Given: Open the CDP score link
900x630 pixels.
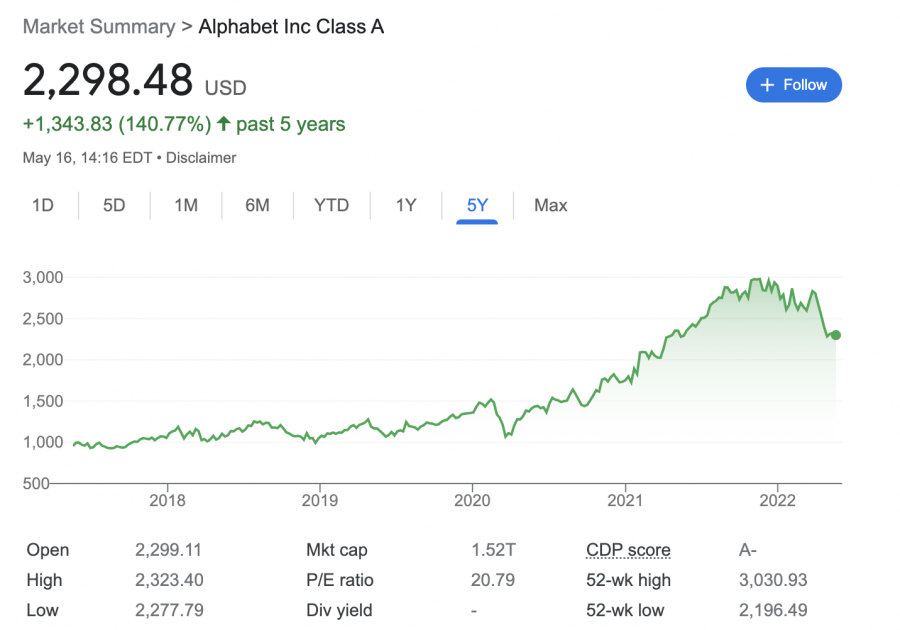Looking at the screenshot, I should coord(628,550).
